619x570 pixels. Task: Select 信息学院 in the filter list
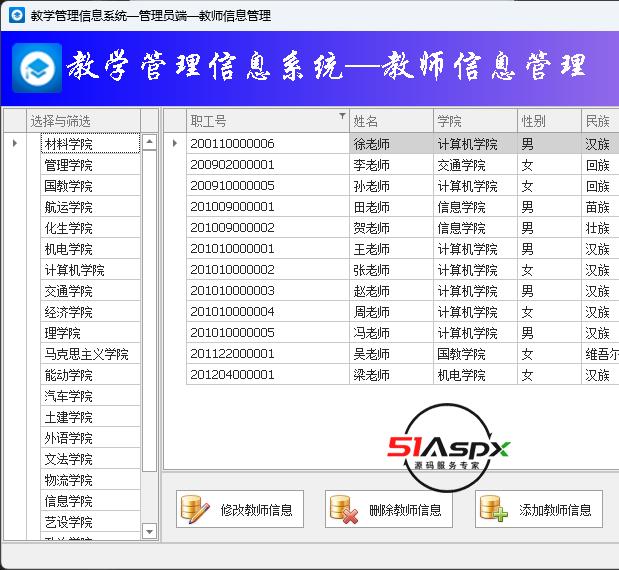(90, 501)
